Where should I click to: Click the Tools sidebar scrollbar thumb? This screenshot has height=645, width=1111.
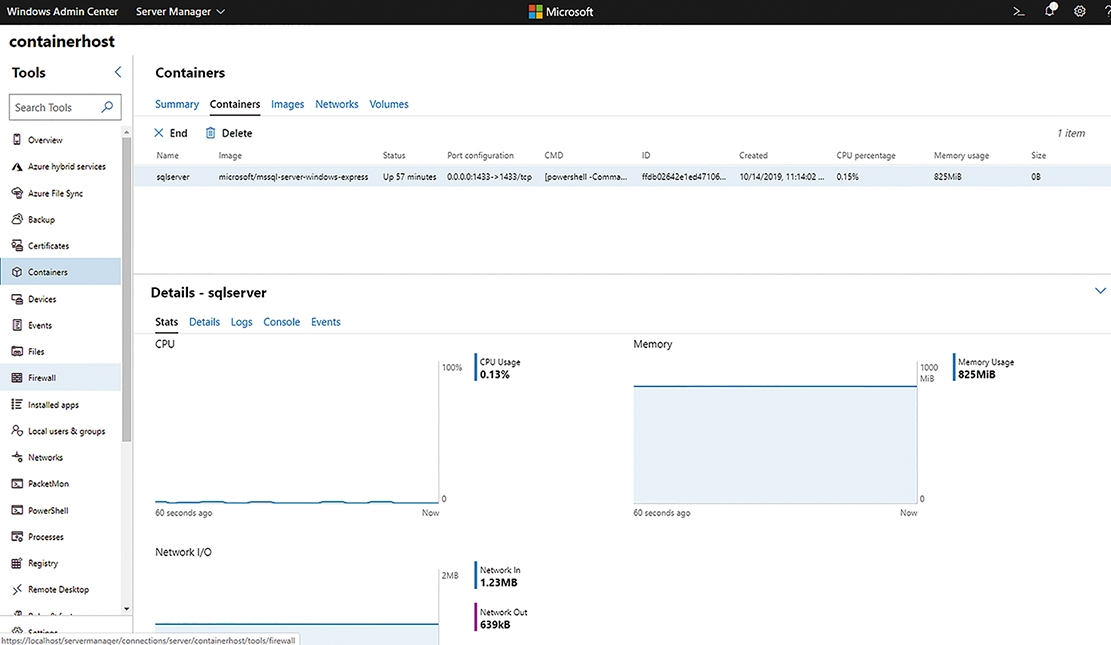(x=126, y=289)
